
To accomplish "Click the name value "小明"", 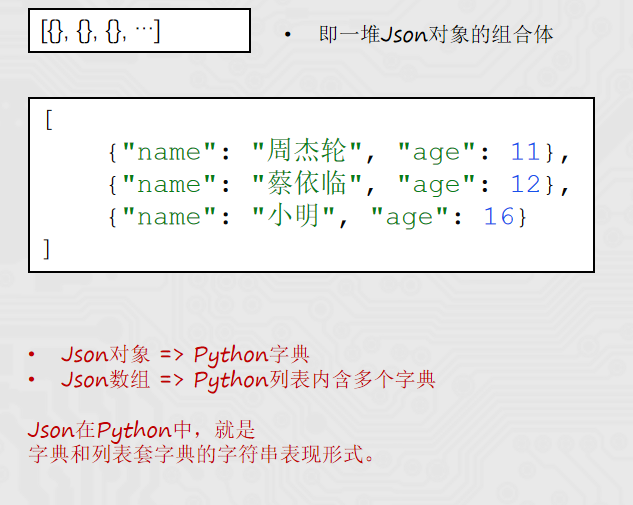I will (x=293, y=216).
